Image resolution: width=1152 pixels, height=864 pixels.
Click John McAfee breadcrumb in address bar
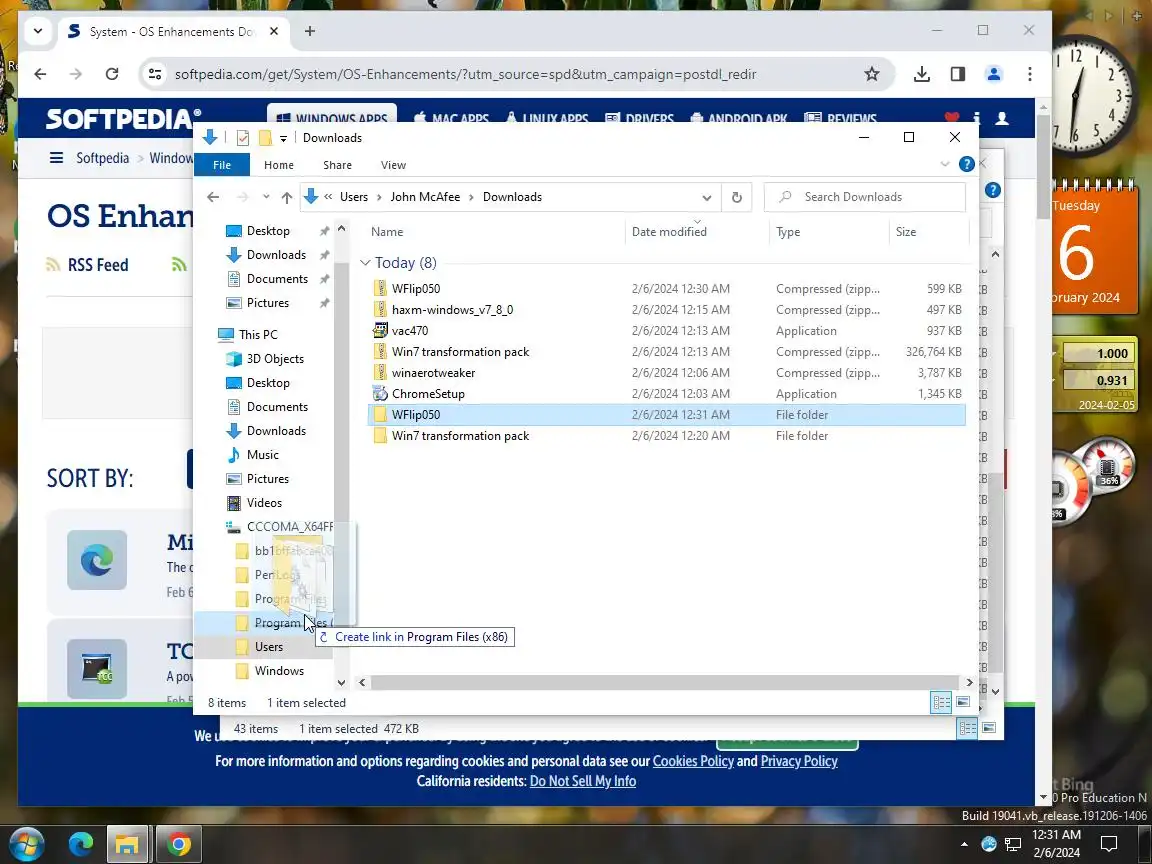point(425,197)
